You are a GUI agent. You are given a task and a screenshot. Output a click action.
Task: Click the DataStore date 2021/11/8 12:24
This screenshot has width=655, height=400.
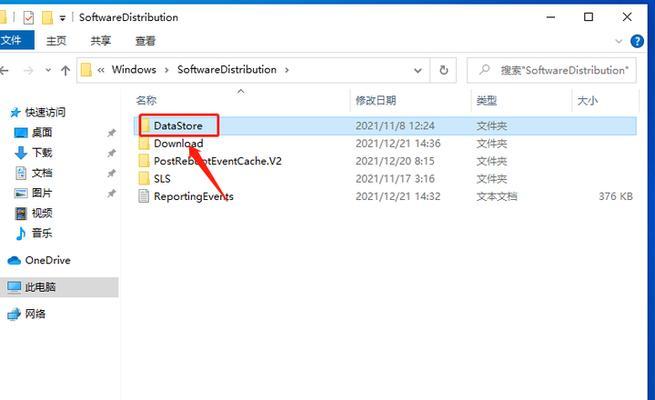click(x=395, y=126)
